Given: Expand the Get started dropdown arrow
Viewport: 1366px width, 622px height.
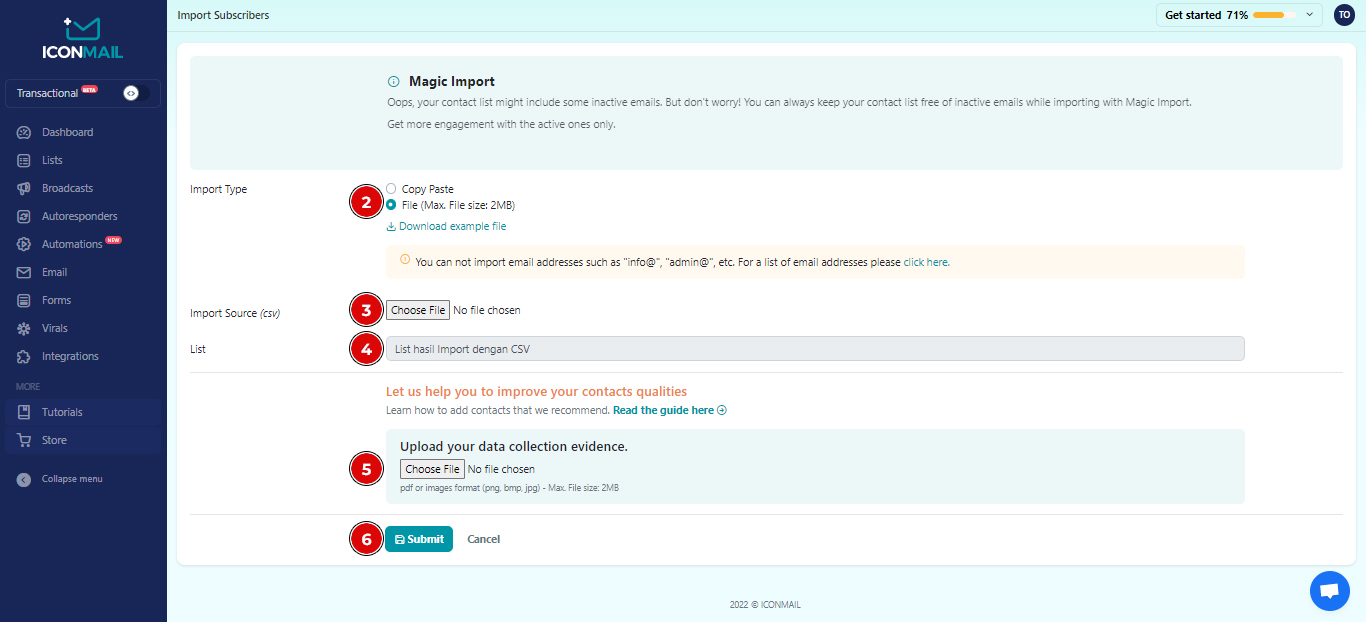Looking at the screenshot, I should pos(1309,15).
